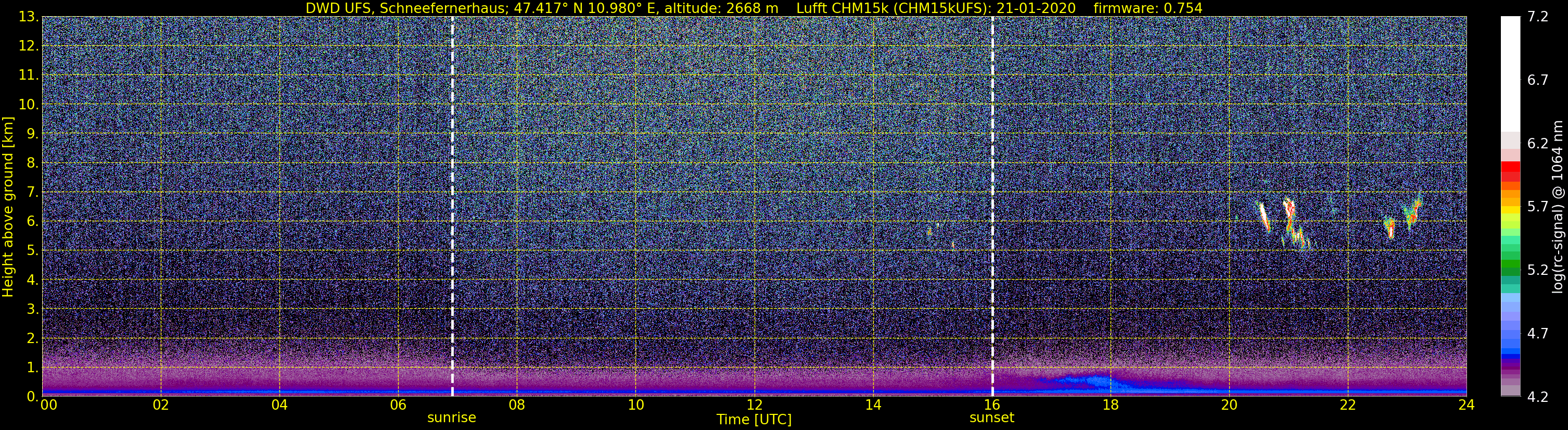
Task: Click the 'firmware: 0.754' text in title
Action: (x=1148, y=8)
